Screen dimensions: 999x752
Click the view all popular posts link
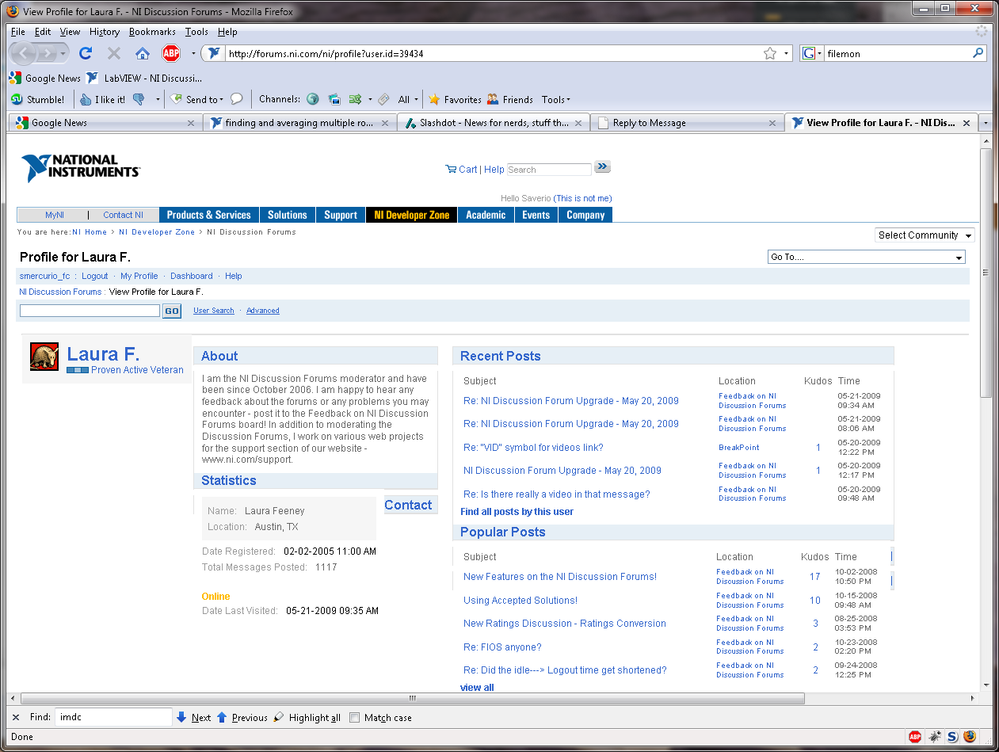477,688
